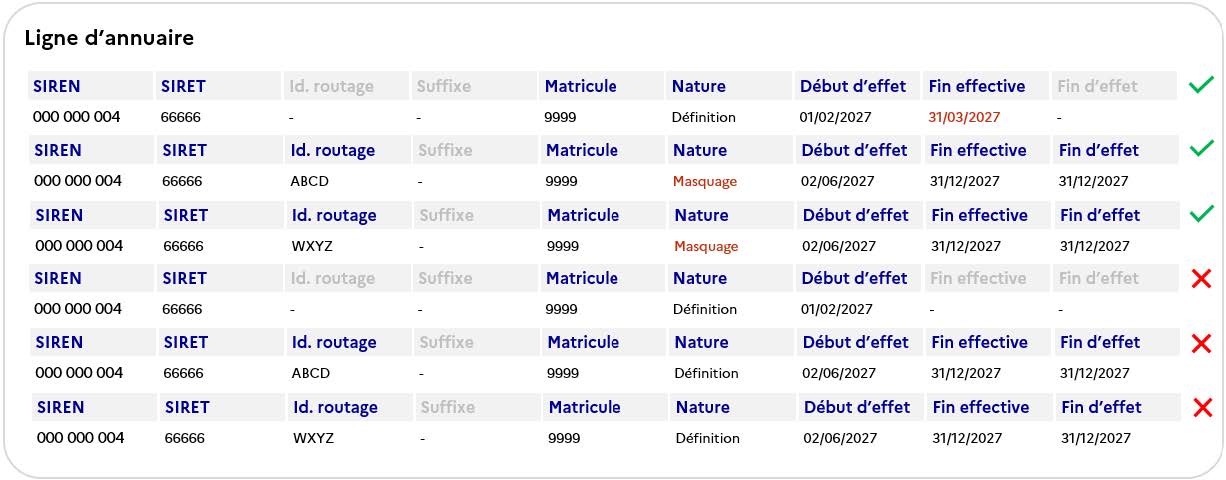The image size is (1226, 480).
Task: Click the "SIRET" header of the ABCD Masquage row
Action: [184, 150]
